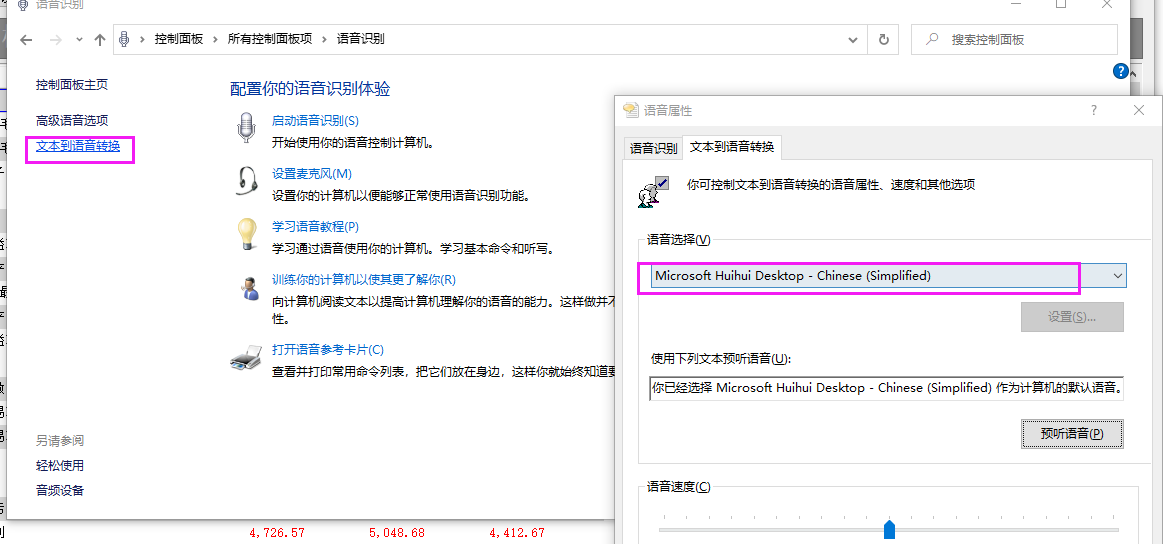The image size is (1163, 544).
Task: Click the text-to-speech icon in dialog header
Action: [653, 190]
